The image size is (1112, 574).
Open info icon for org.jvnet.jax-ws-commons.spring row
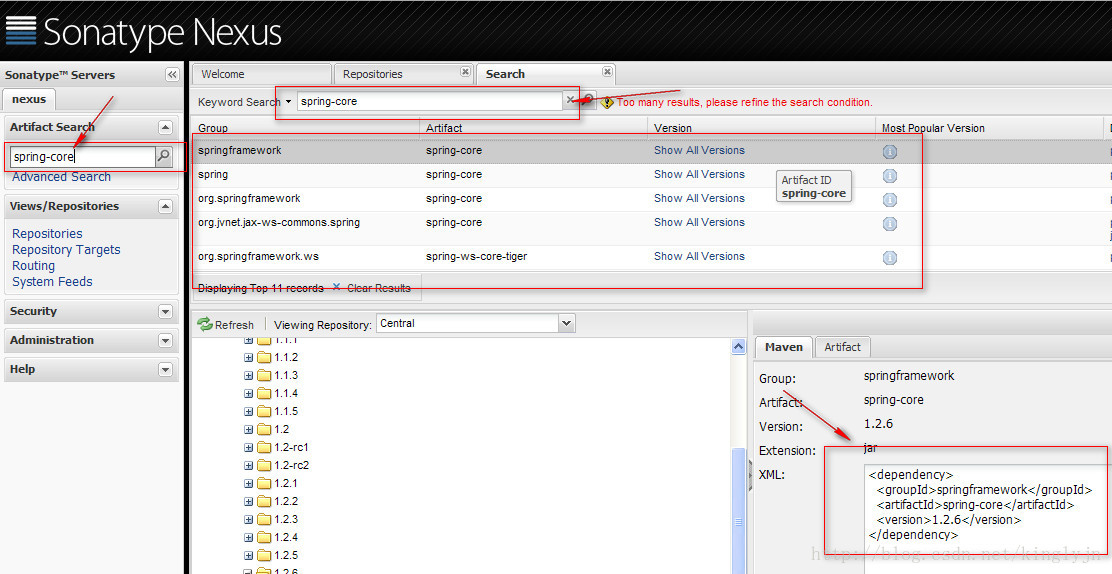890,223
